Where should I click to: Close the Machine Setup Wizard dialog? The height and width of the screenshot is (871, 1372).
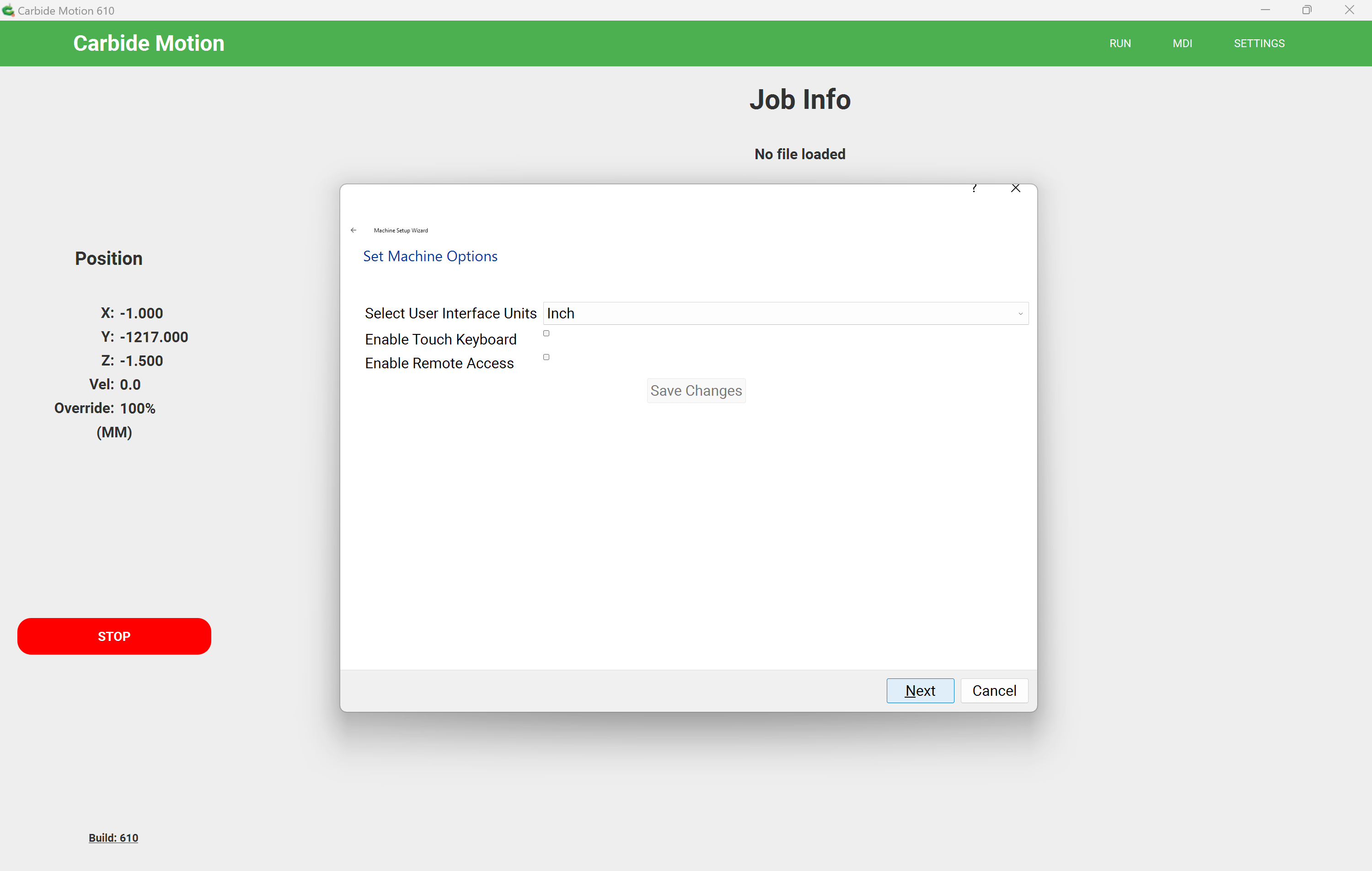click(1015, 188)
